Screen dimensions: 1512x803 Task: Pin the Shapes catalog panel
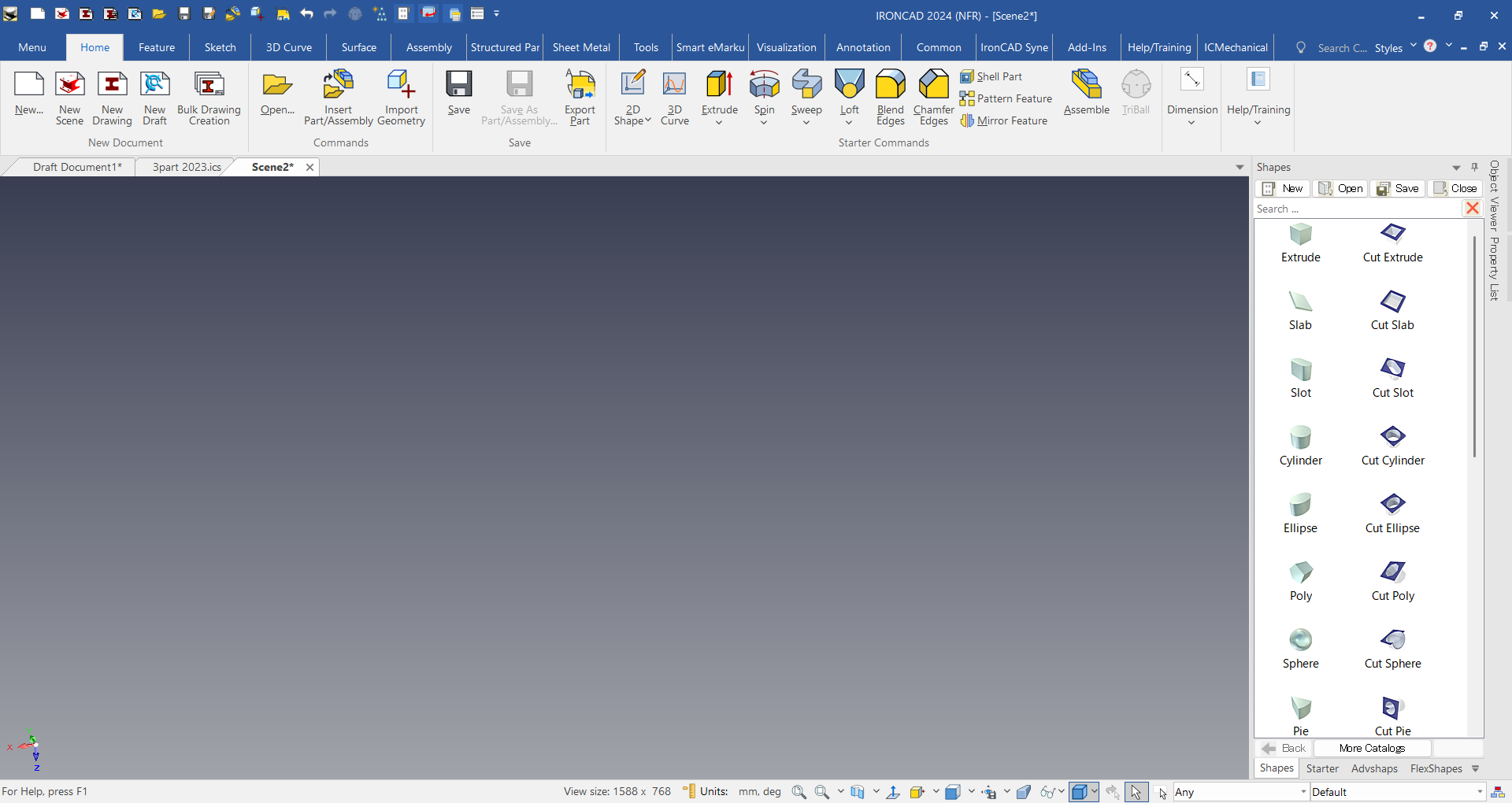(x=1475, y=167)
